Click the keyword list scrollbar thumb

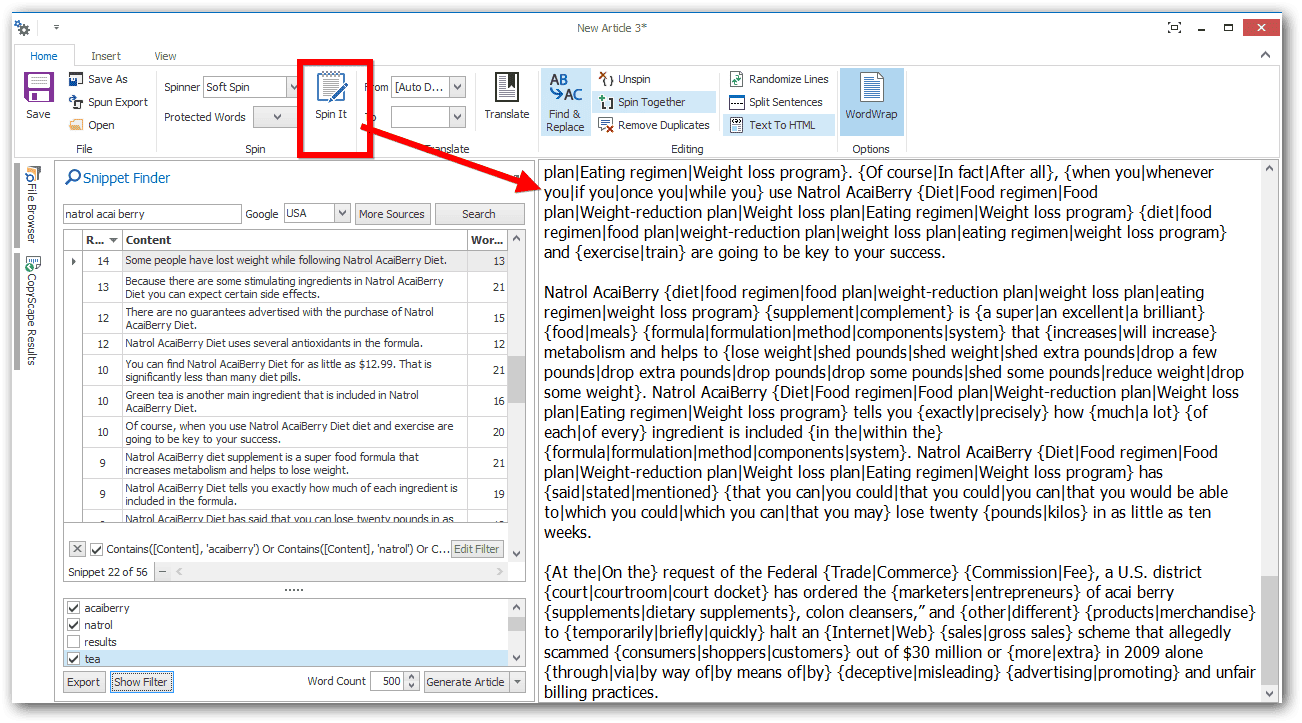(516, 624)
